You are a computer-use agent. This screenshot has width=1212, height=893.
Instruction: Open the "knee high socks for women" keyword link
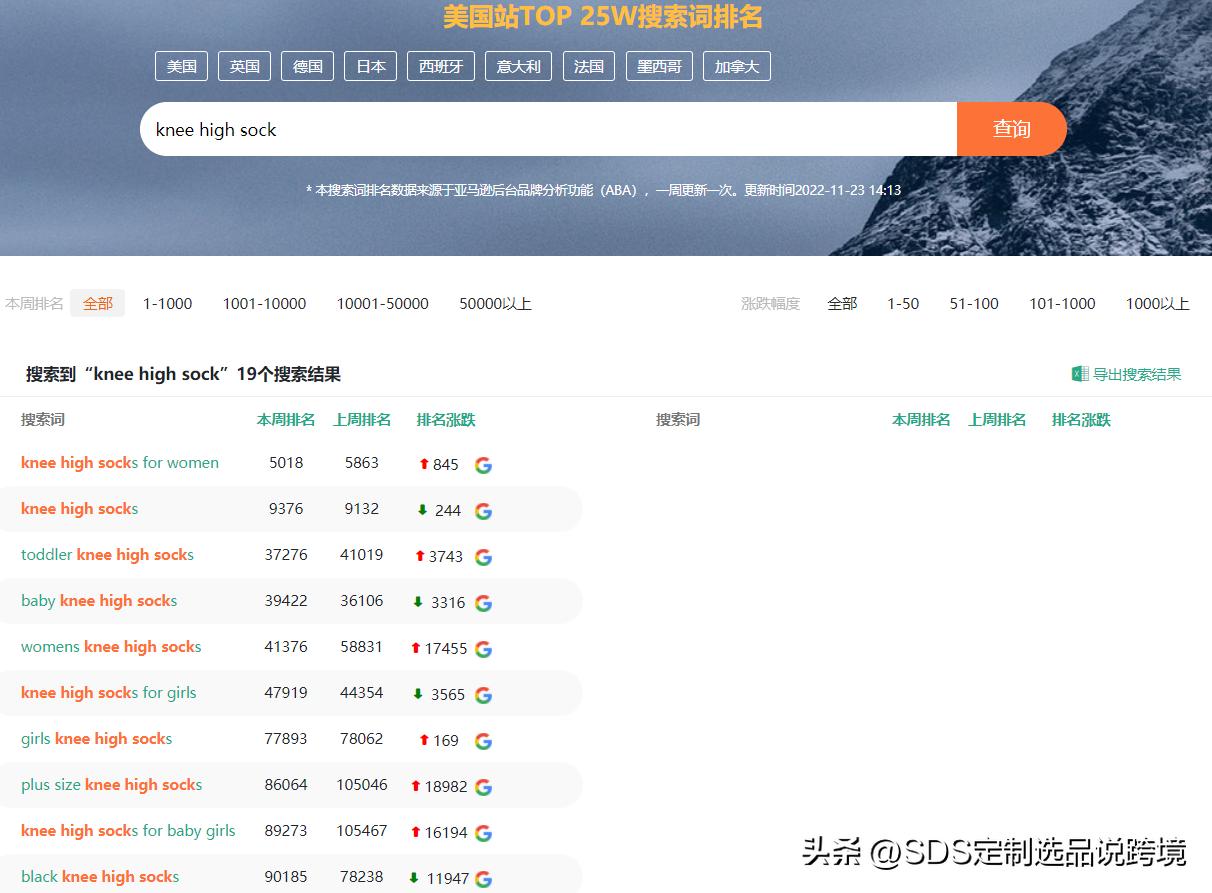tap(120, 463)
